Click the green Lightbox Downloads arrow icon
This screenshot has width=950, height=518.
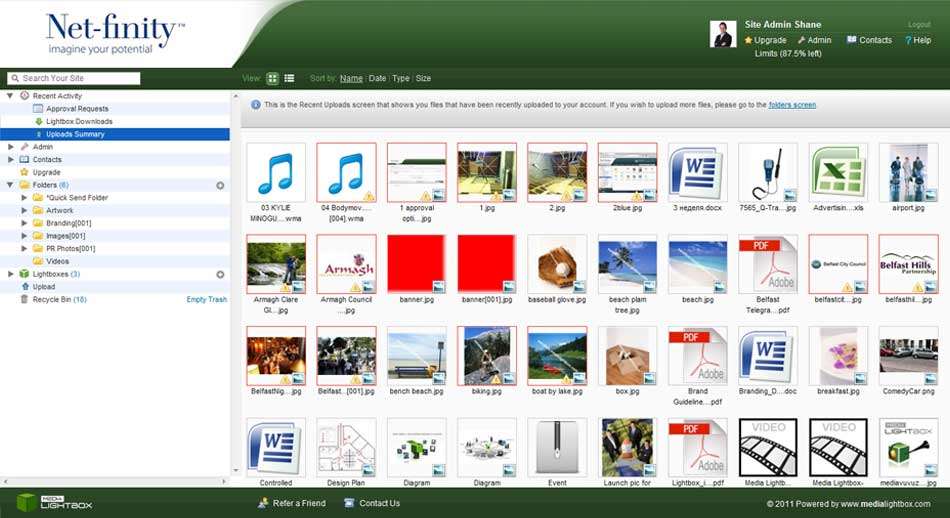click(38, 121)
